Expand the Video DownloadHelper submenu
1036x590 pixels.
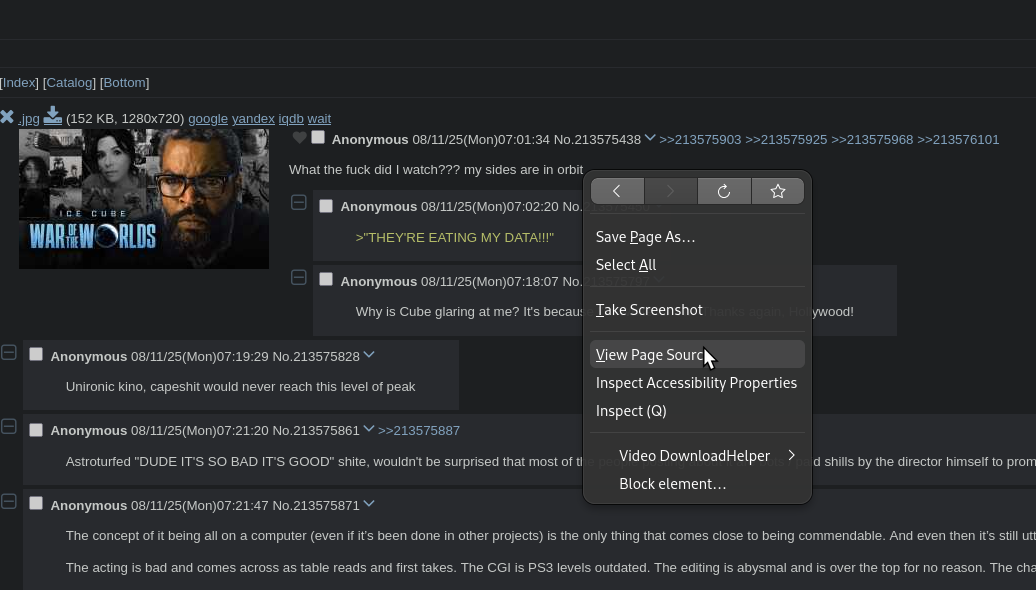click(x=697, y=456)
